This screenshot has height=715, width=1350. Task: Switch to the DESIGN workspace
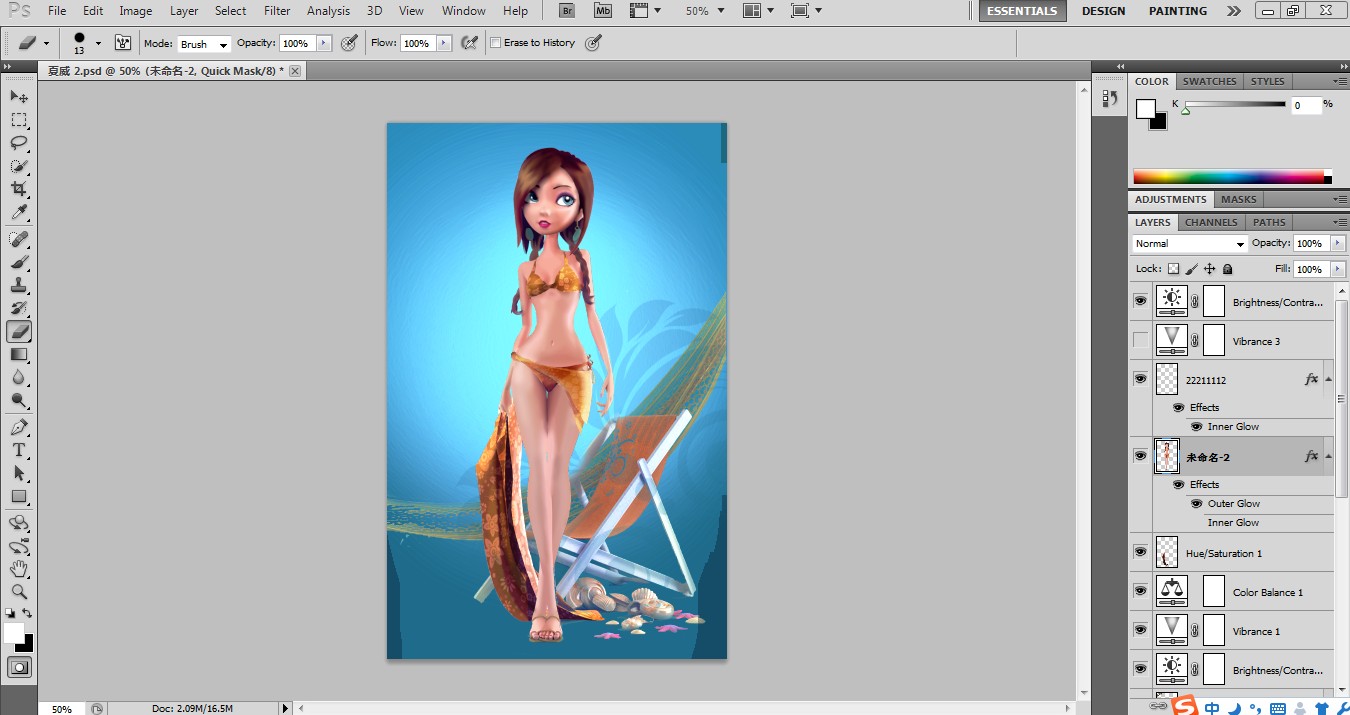[x=1103, y=11]
